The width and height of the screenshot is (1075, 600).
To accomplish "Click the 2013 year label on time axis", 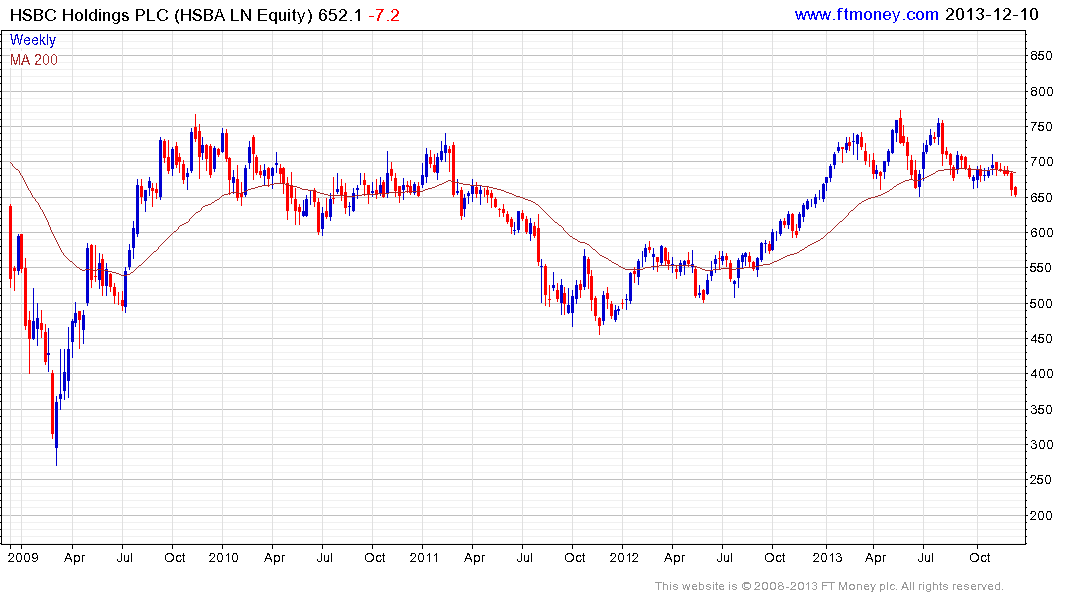I will point(828,557).
